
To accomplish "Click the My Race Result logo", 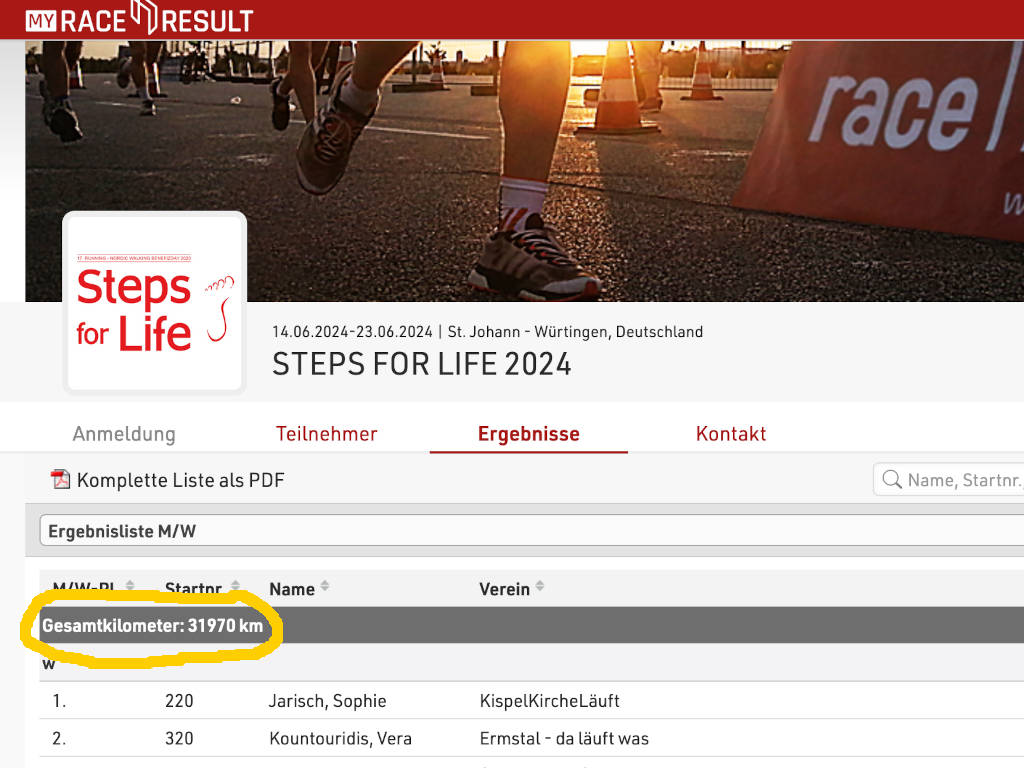I will [139, 18].
